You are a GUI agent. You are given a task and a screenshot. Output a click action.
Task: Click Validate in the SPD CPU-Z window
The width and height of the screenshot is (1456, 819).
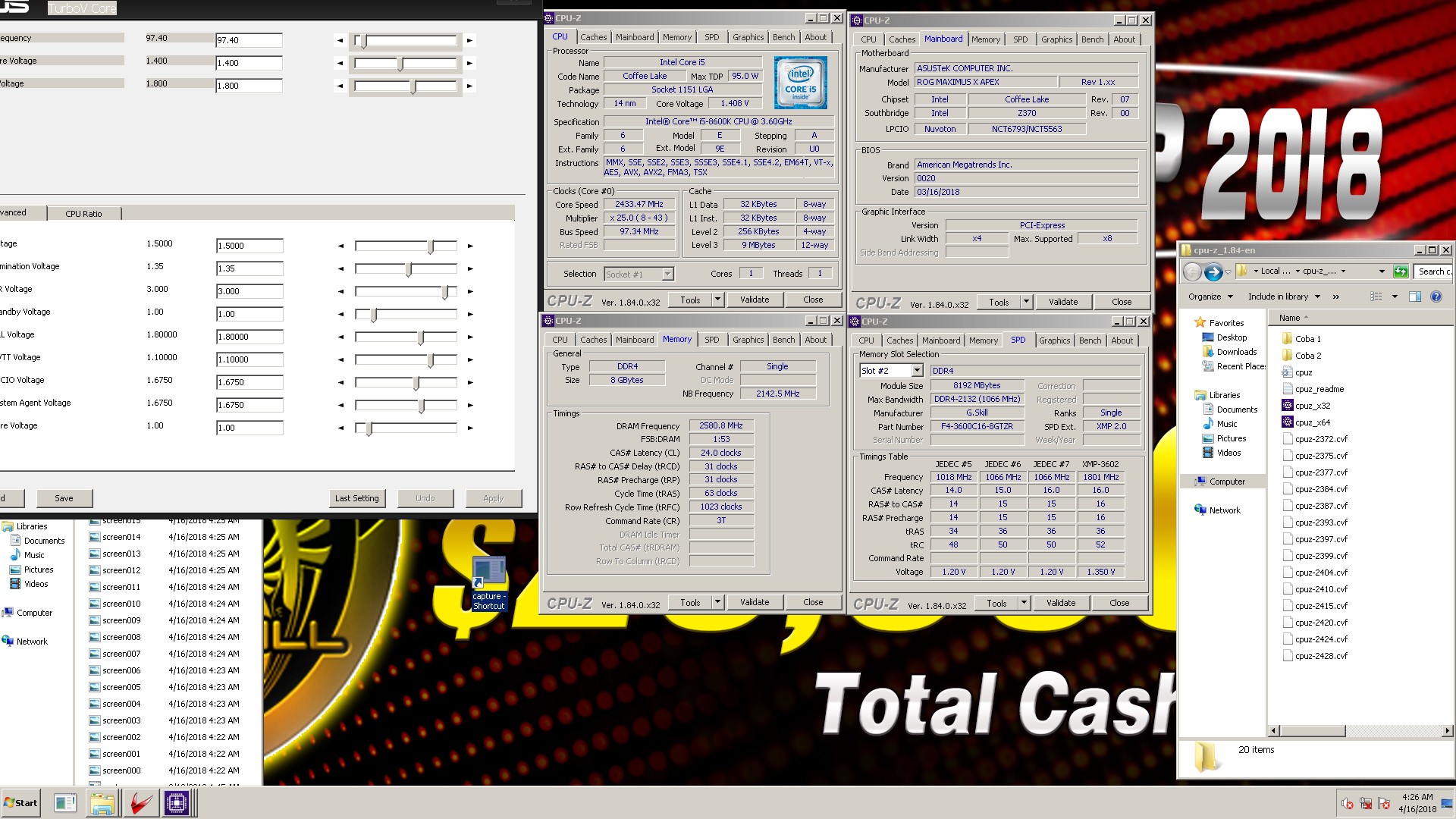1061,604
